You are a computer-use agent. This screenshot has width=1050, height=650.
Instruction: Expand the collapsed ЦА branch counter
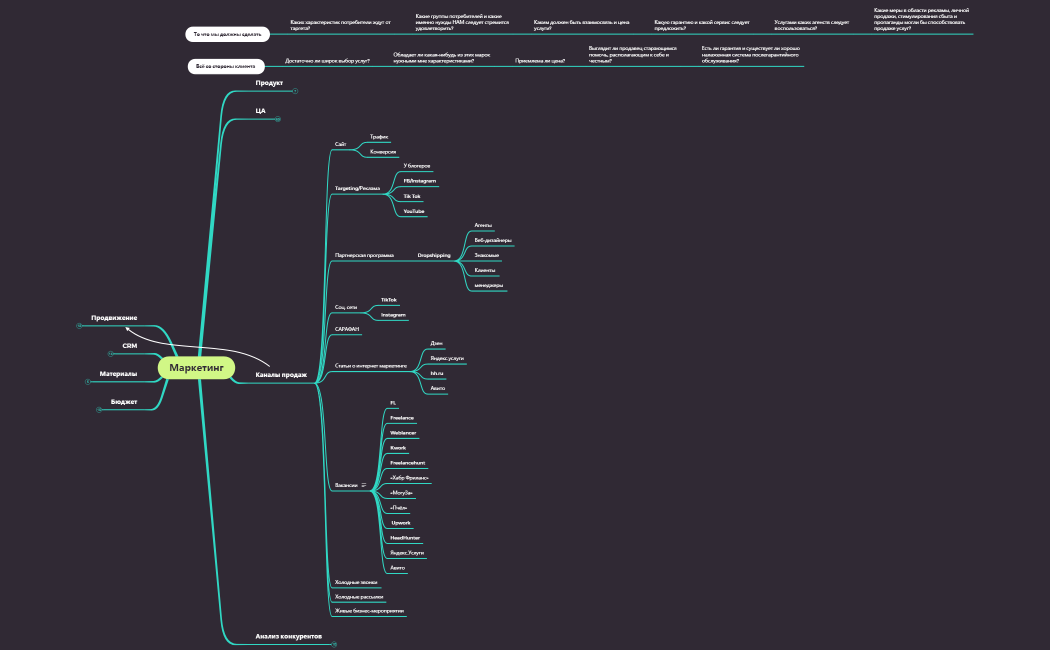coord(277,120)
